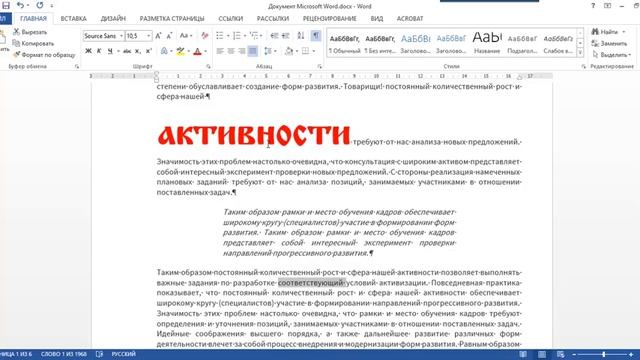Apply red font color
Viewport: 640px width, 360px height.
(198, 51)
